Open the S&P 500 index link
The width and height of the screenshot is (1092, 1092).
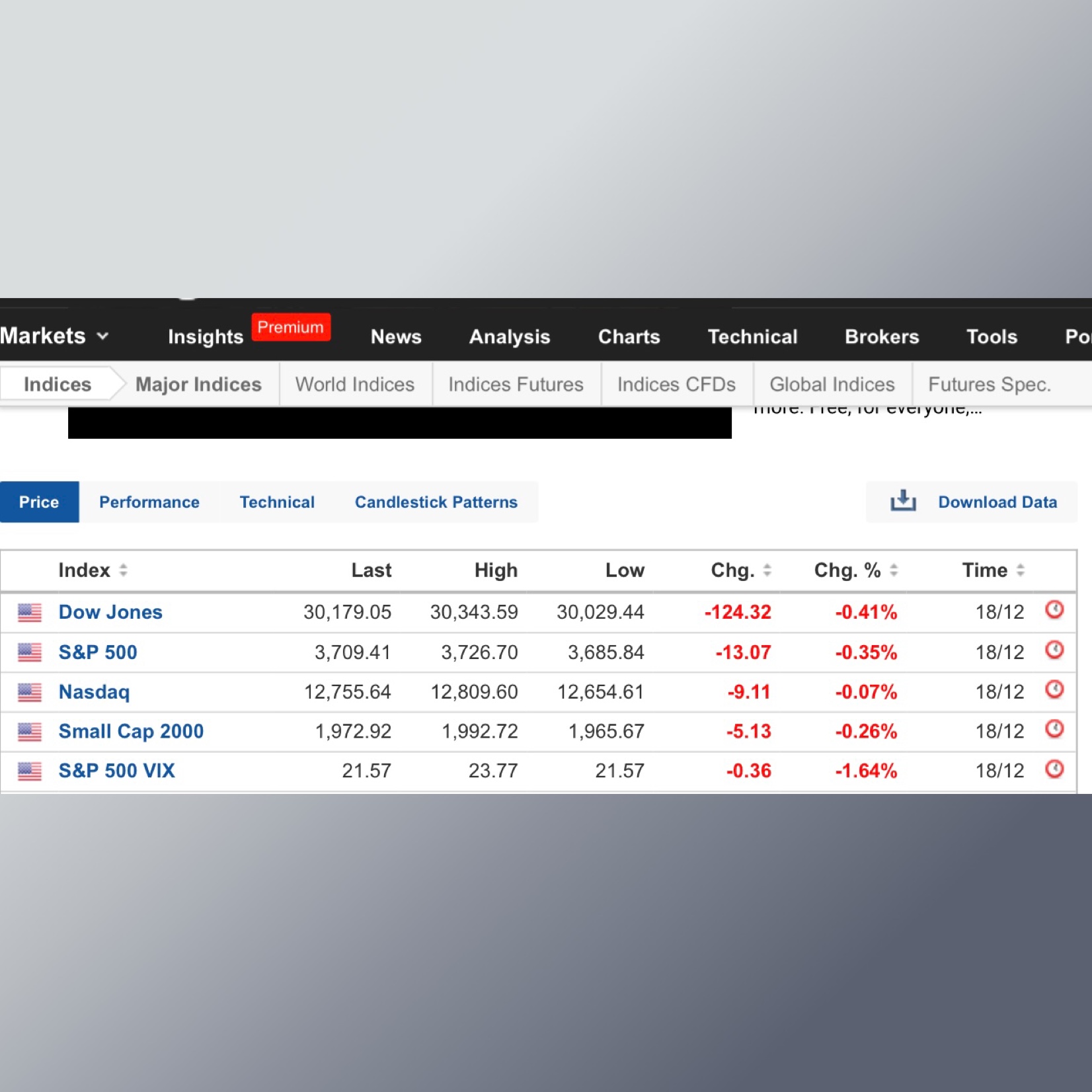[x=98, y=652]
